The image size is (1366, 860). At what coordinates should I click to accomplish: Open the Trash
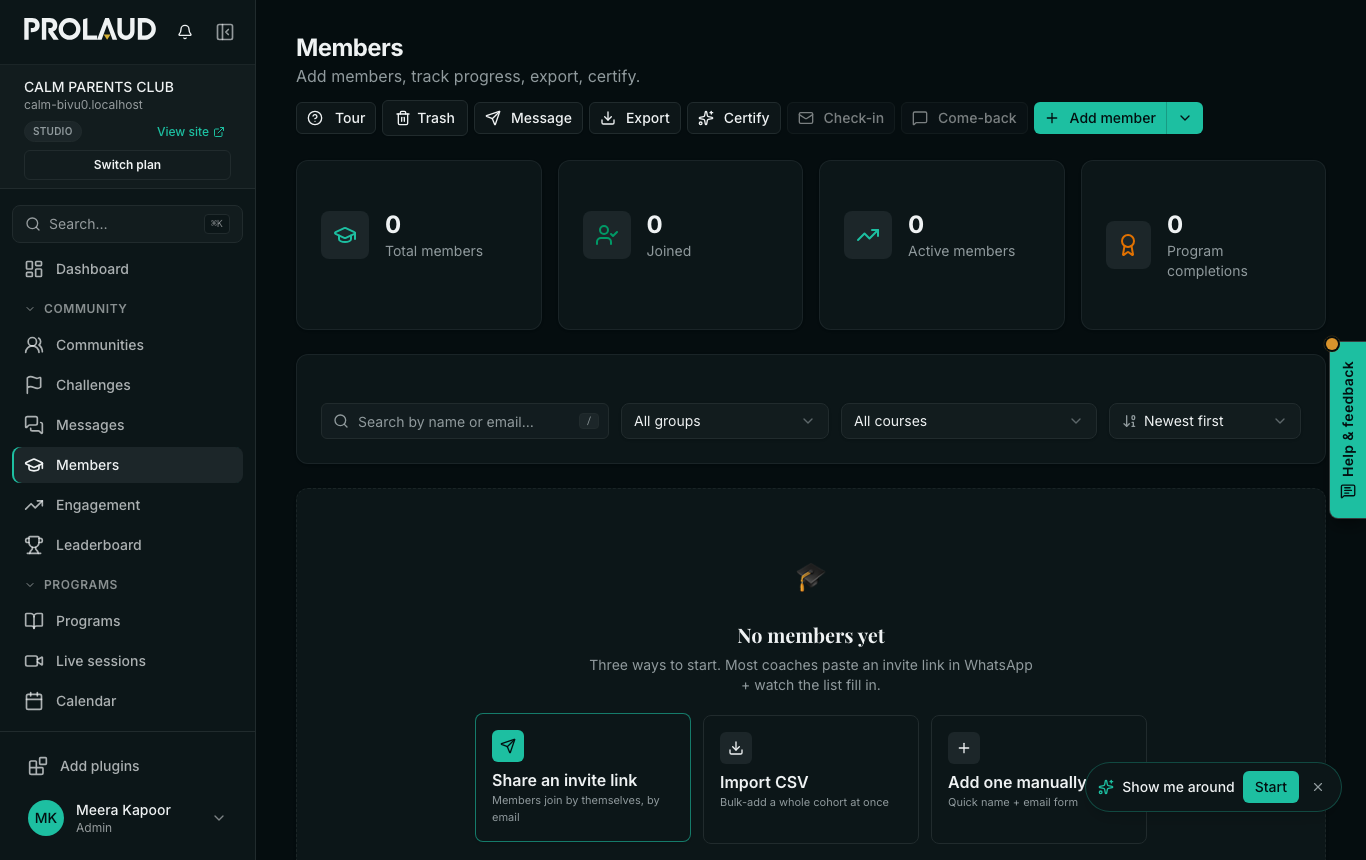tap(425, 118)
